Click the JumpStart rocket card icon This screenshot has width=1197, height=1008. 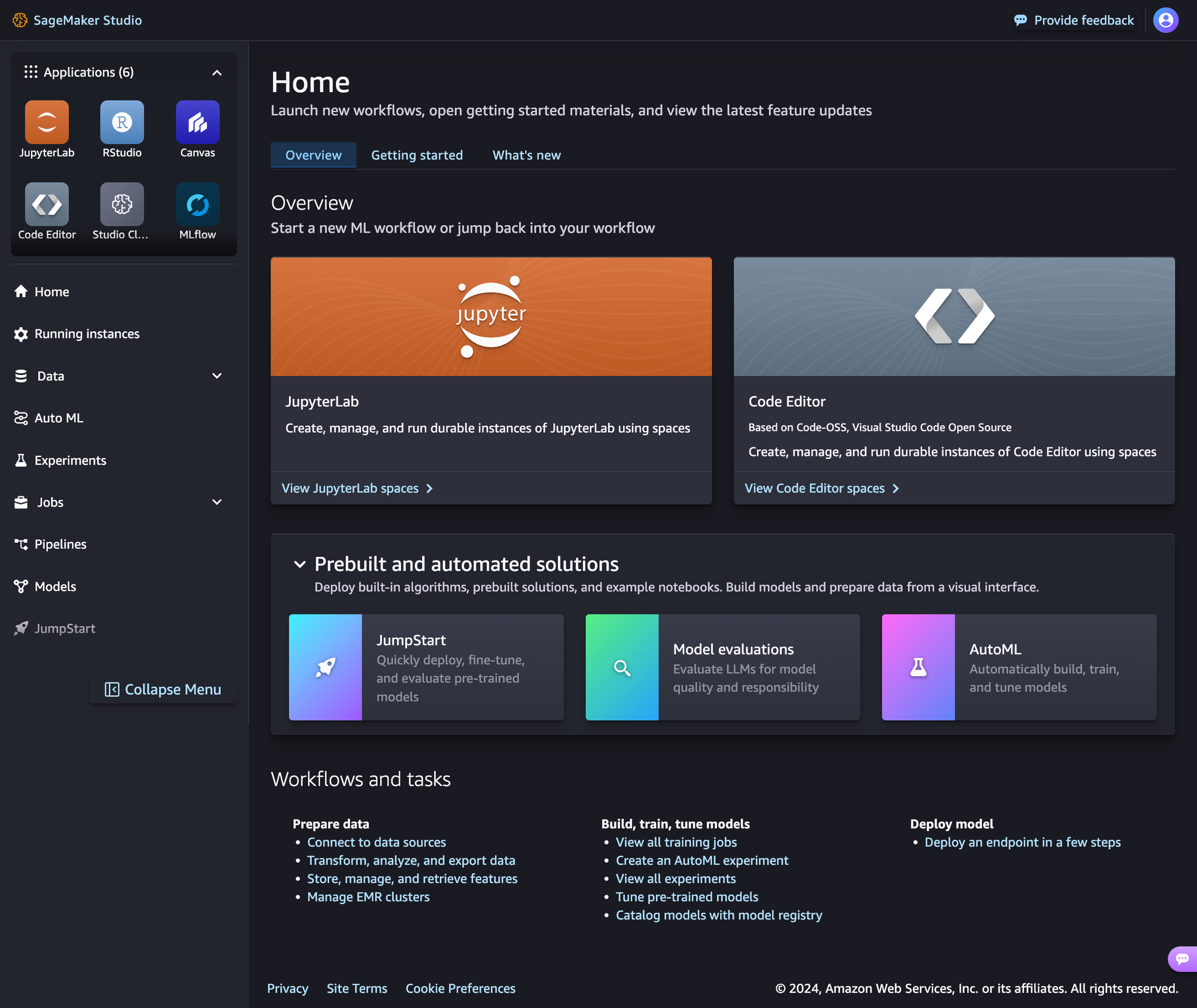point(326,667)
